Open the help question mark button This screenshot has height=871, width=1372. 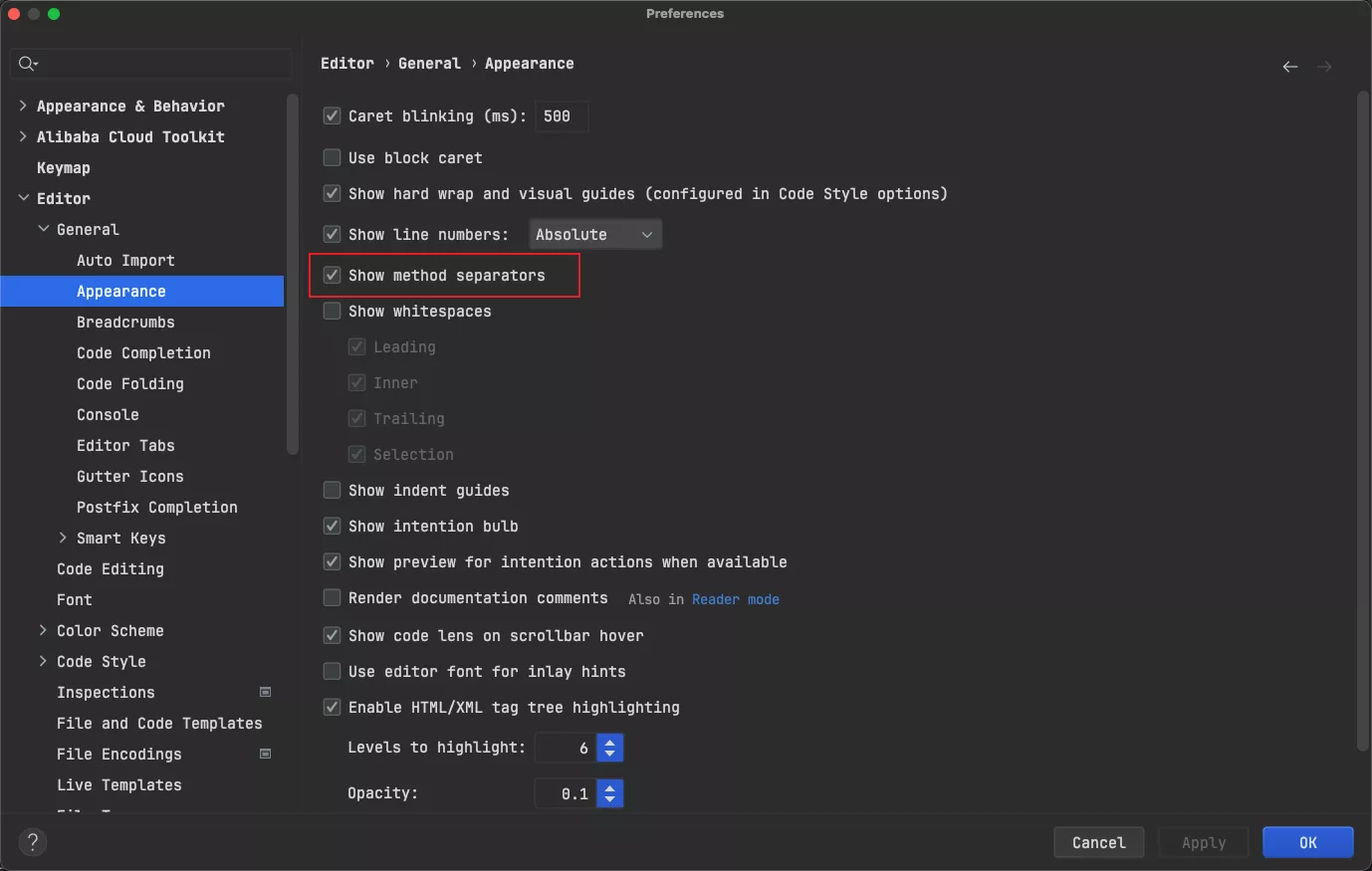coord(33,842)
